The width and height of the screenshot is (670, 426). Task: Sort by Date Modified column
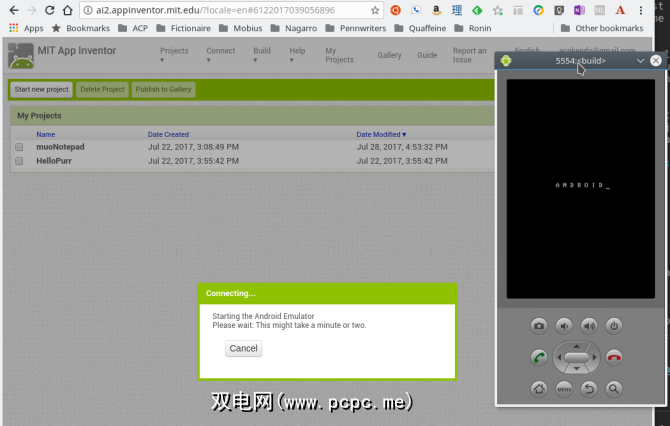click(381, 134)
